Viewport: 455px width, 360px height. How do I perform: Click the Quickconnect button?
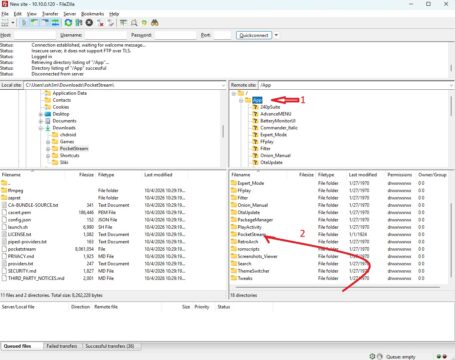tap(254, 35)
